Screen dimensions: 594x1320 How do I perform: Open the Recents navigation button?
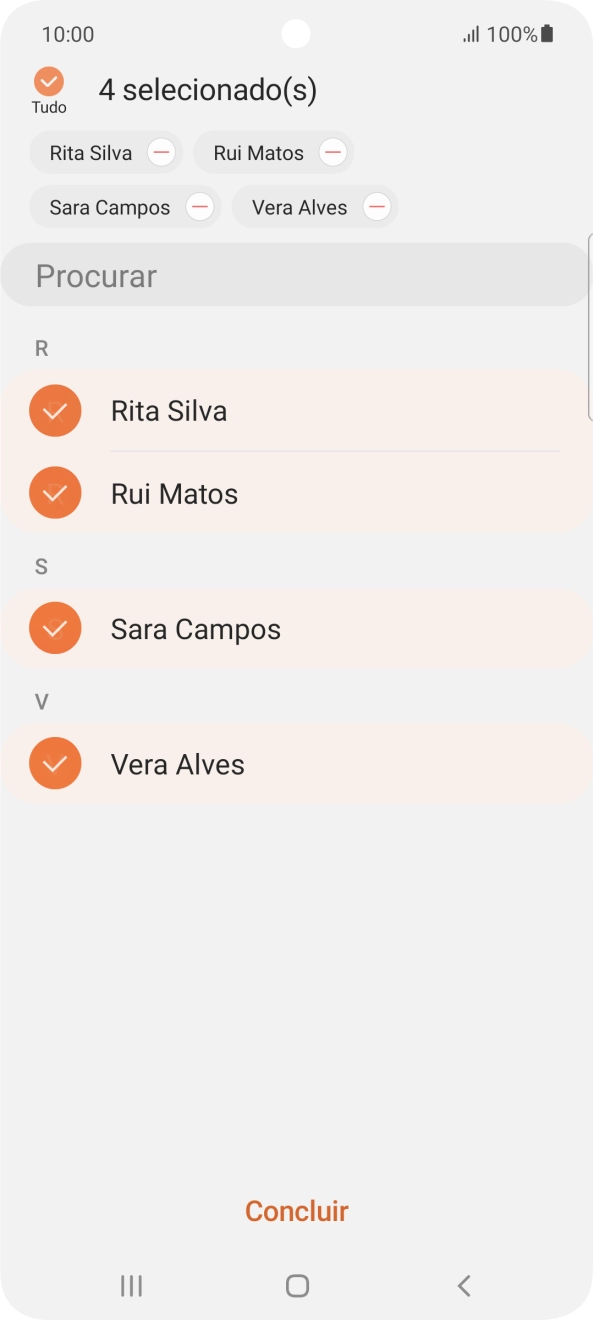click(130, 1285)
